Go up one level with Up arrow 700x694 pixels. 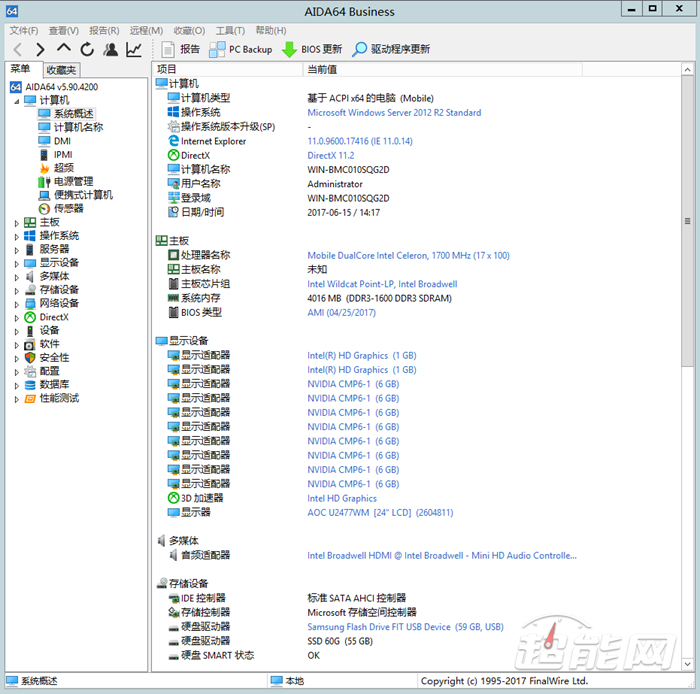tap(64, 48)
